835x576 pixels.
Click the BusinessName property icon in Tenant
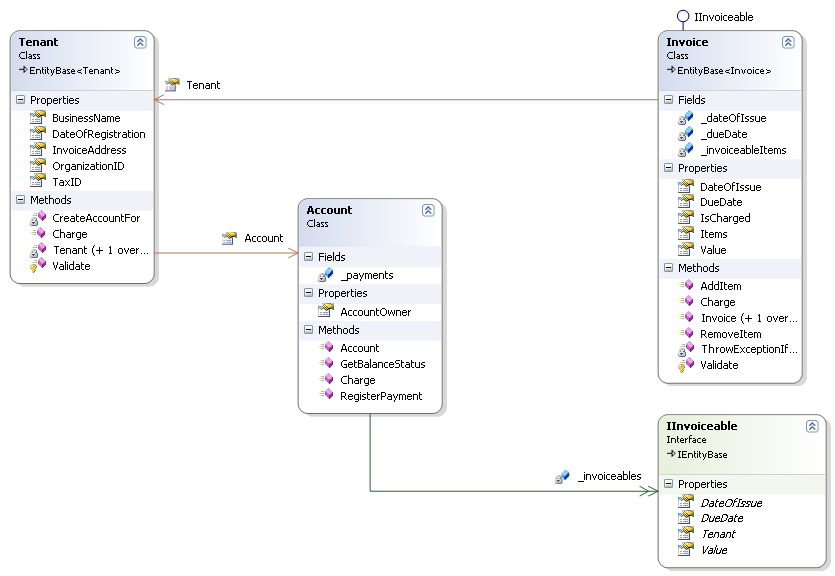click(38, 118)
